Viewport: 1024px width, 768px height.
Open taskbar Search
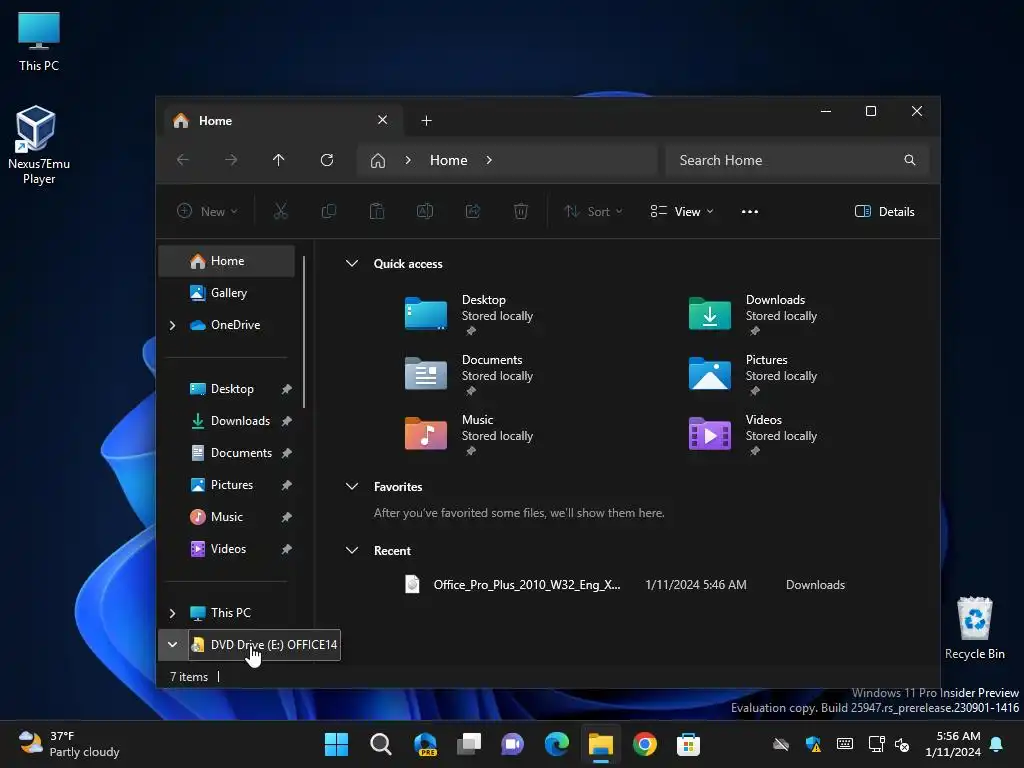(380, 744)
